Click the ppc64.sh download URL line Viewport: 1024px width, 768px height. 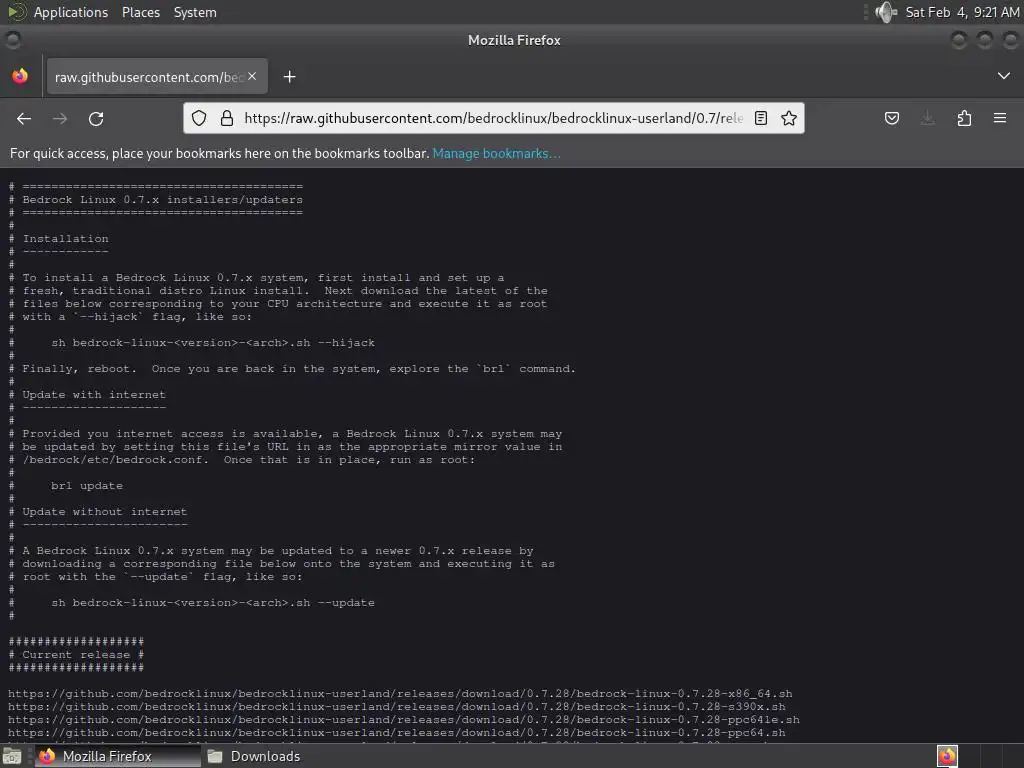tap(396, 733)
